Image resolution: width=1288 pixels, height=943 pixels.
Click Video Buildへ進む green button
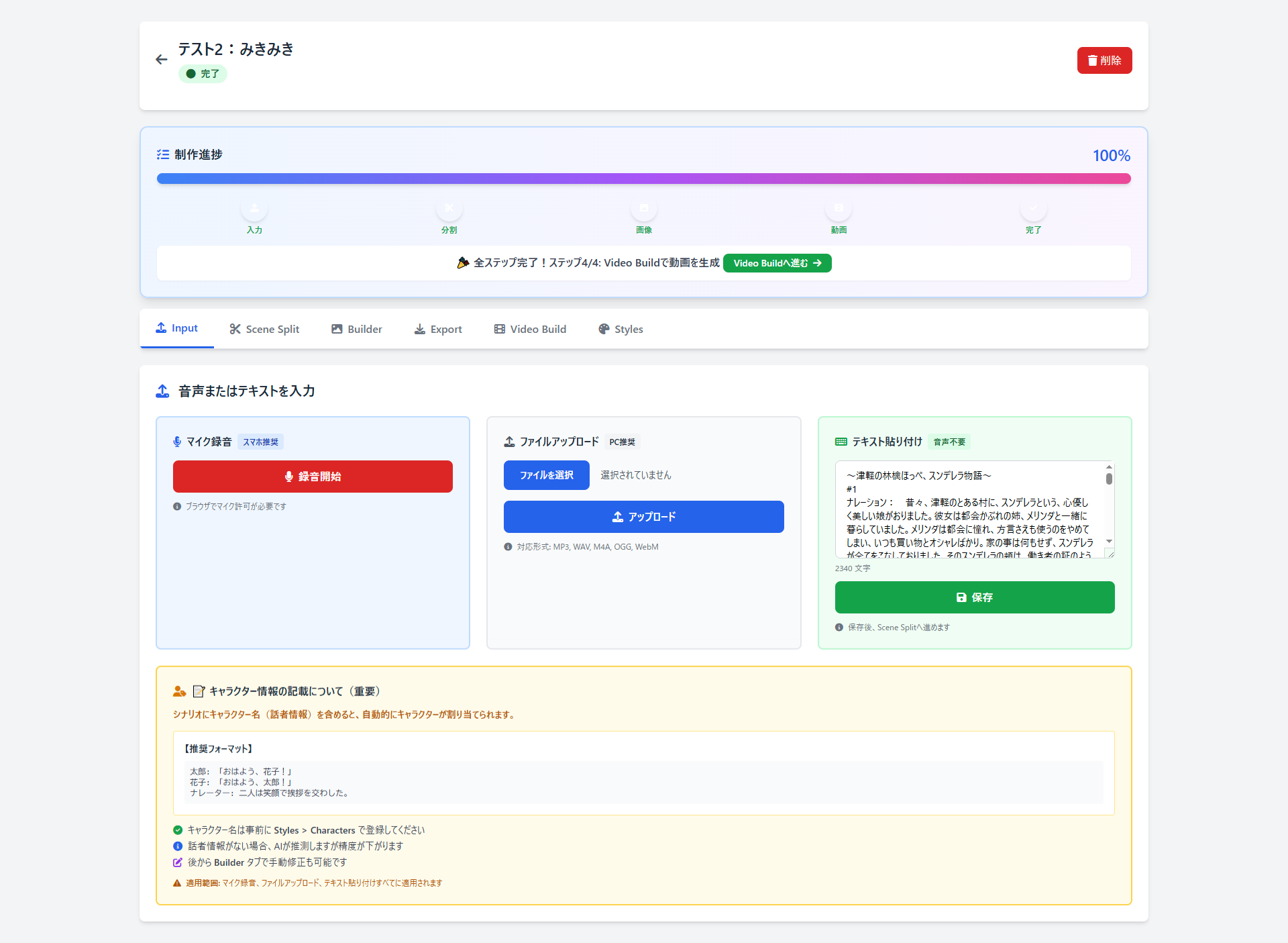pyautogui.click(x=777, y=263)
